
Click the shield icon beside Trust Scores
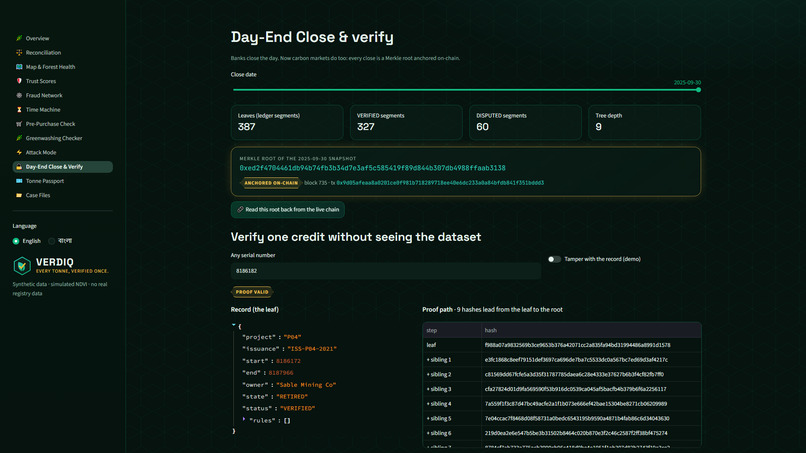tap(19, 81)
